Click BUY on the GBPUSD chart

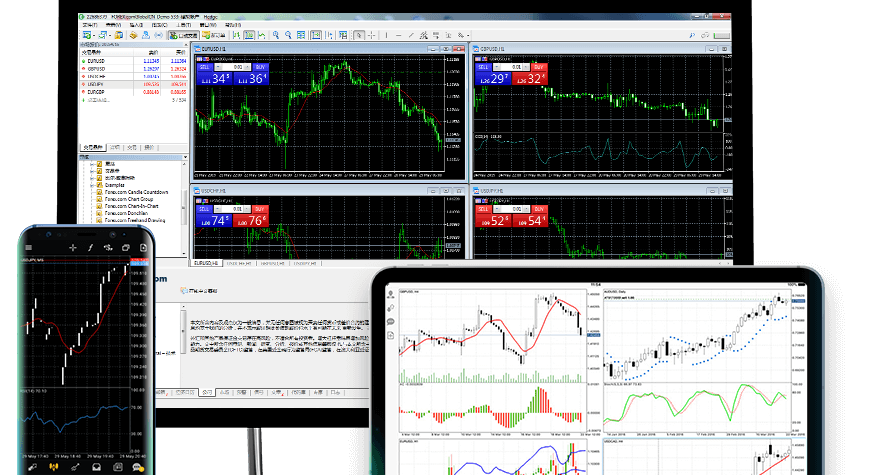537,66
